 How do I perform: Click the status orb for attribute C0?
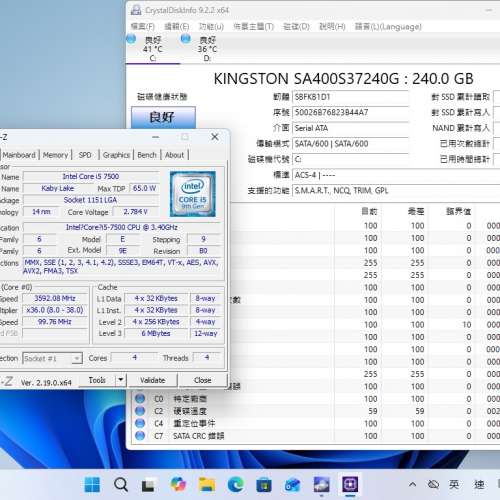140,399
